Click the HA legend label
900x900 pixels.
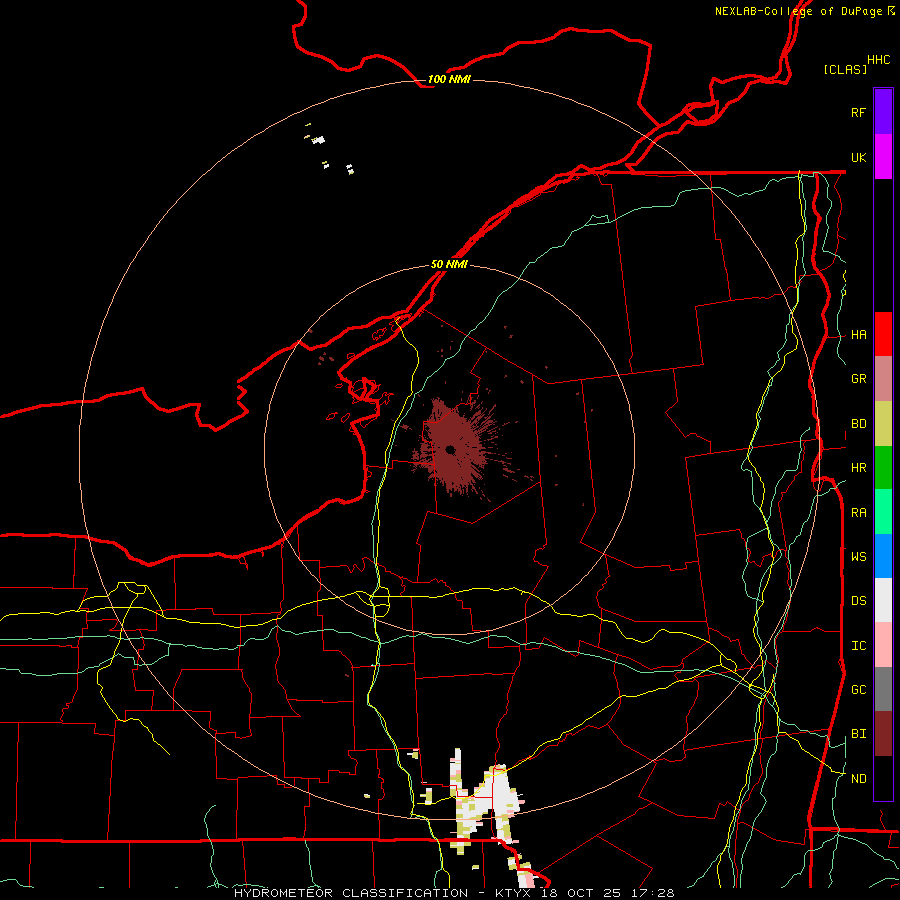(x=859, y=335)
